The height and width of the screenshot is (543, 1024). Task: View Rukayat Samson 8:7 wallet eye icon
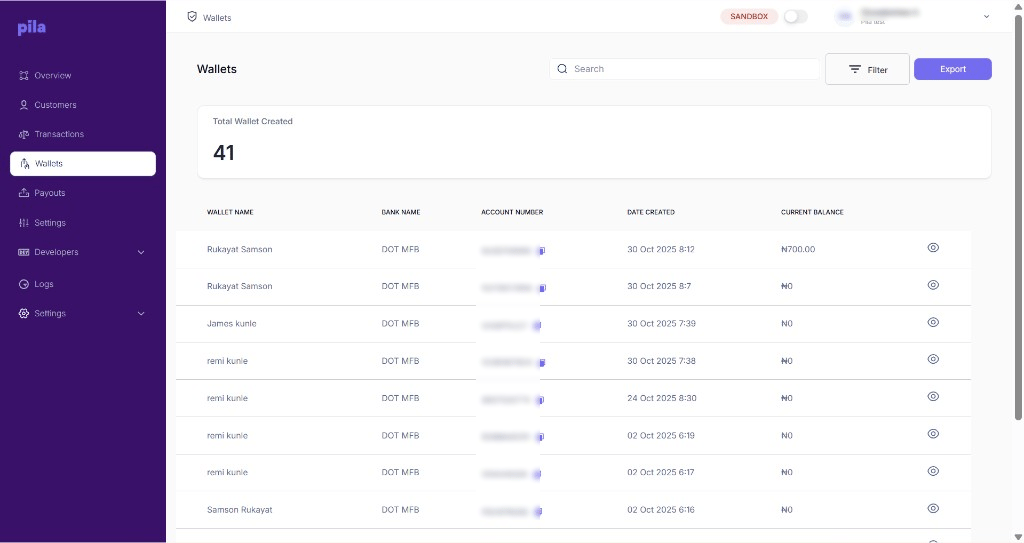click(933, 285)
